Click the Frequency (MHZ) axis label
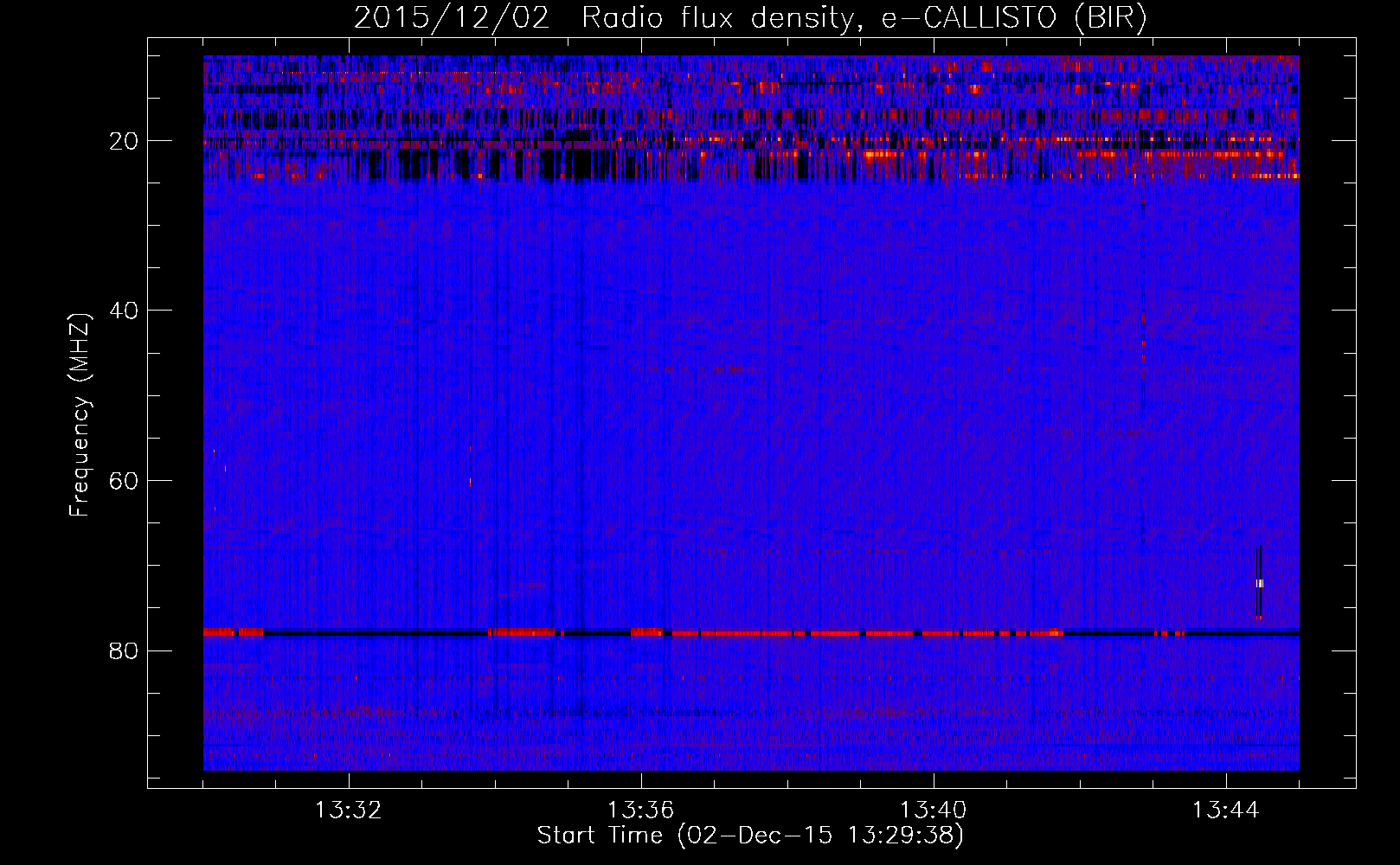 point(80,415)
